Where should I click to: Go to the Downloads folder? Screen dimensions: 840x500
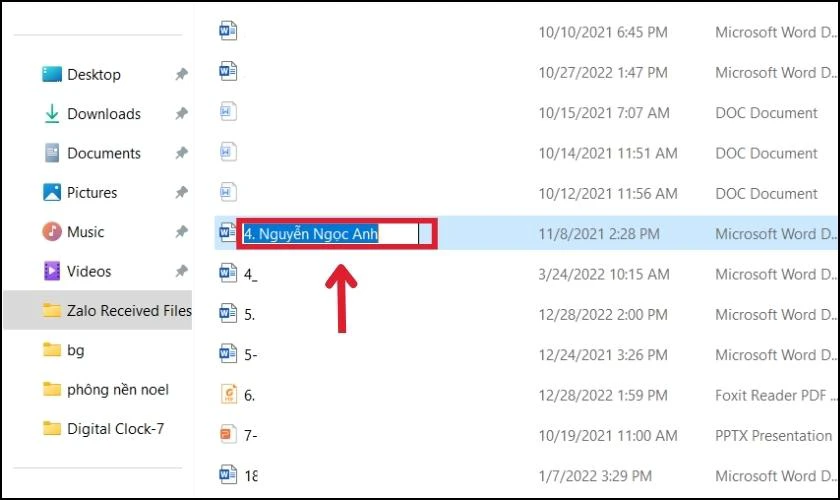tap(104, 114)
